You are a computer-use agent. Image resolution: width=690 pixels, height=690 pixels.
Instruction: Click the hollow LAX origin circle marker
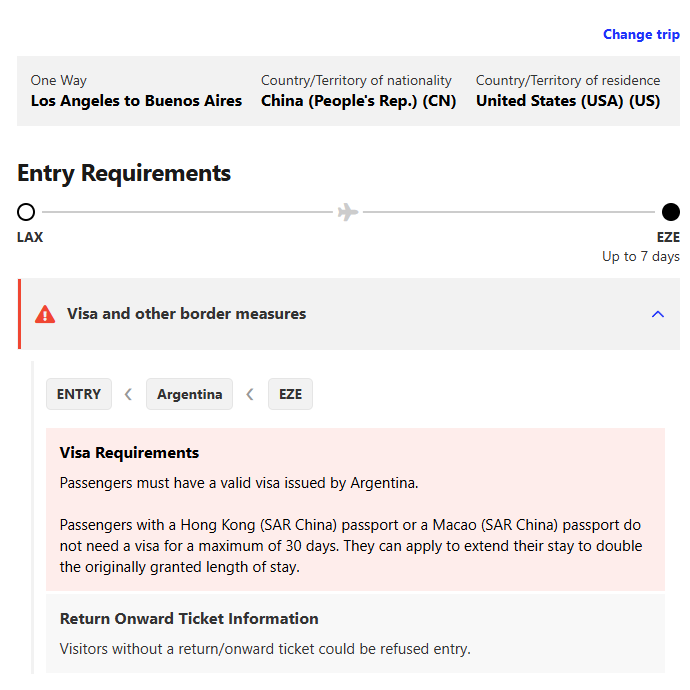point(26,212)
